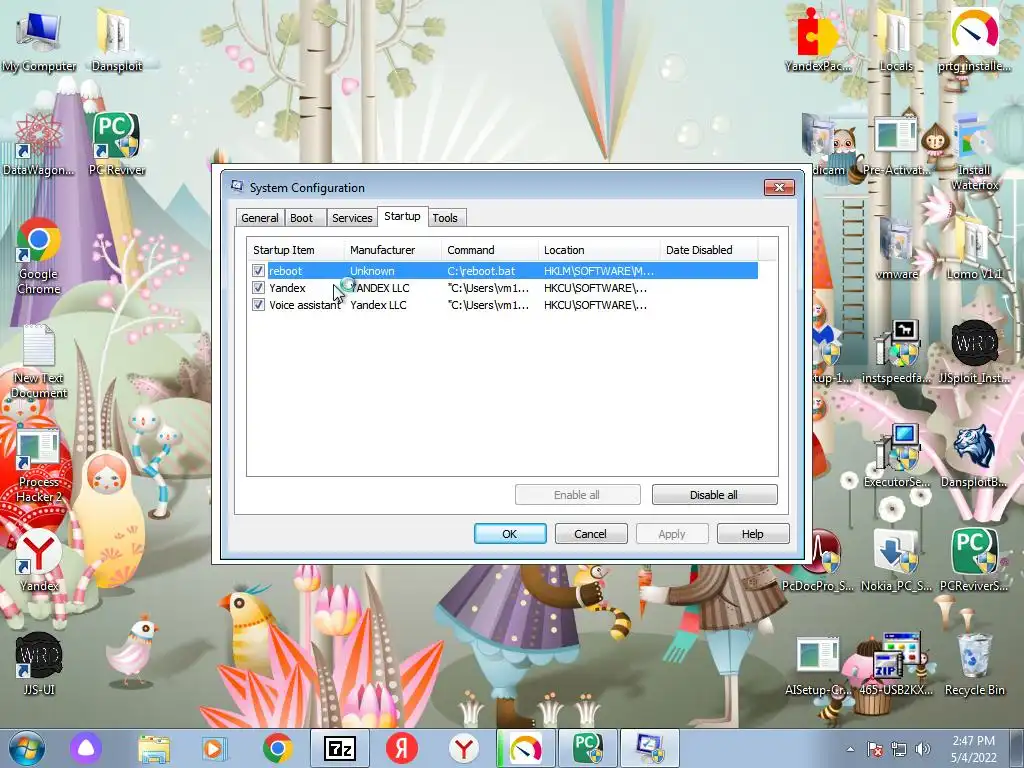The height and width of the screenshot is (768, 1024).
Task: Switch to the General tab
Action: [260, 218]
